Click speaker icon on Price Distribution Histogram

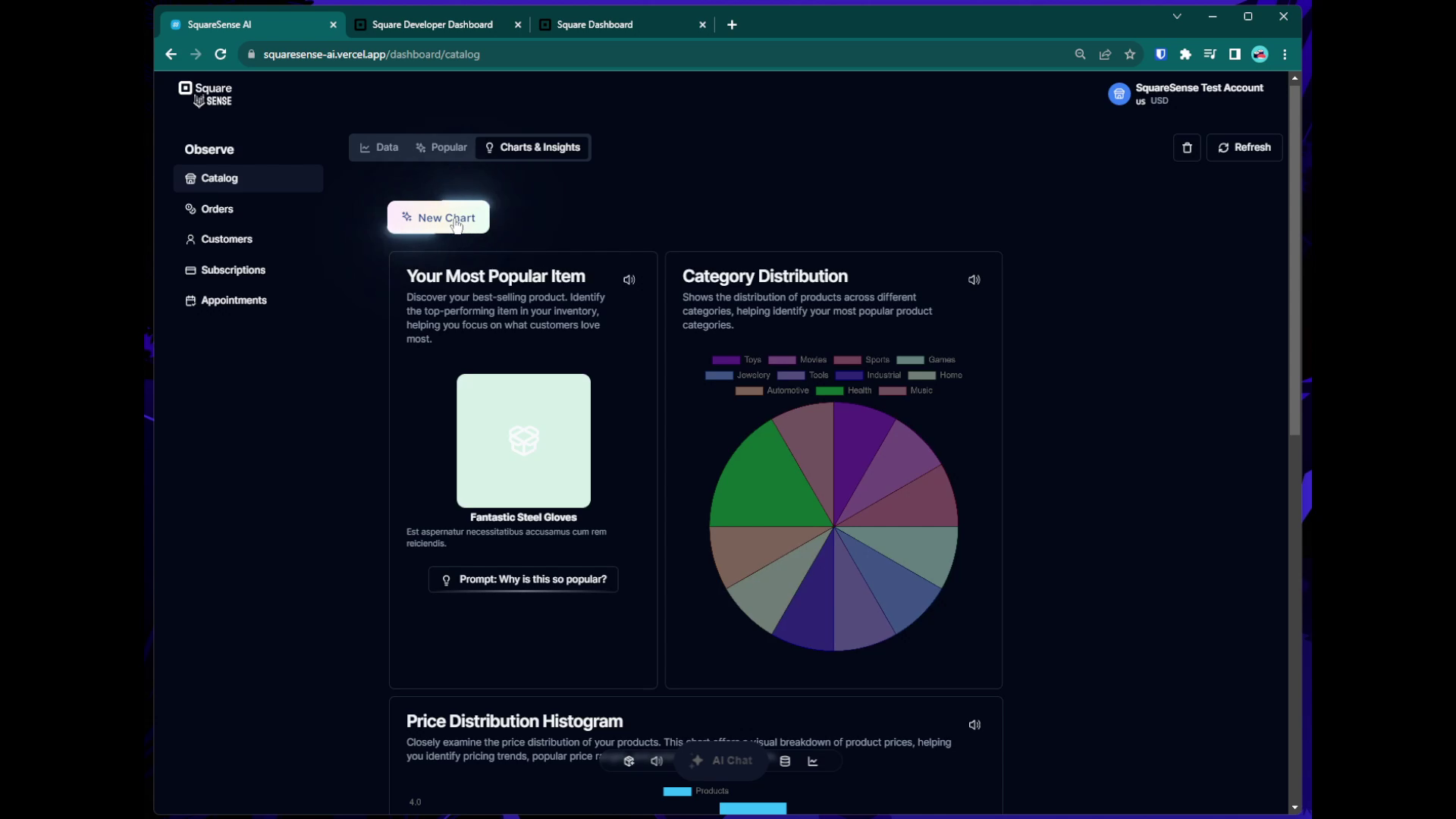click(x=974, y=725)
